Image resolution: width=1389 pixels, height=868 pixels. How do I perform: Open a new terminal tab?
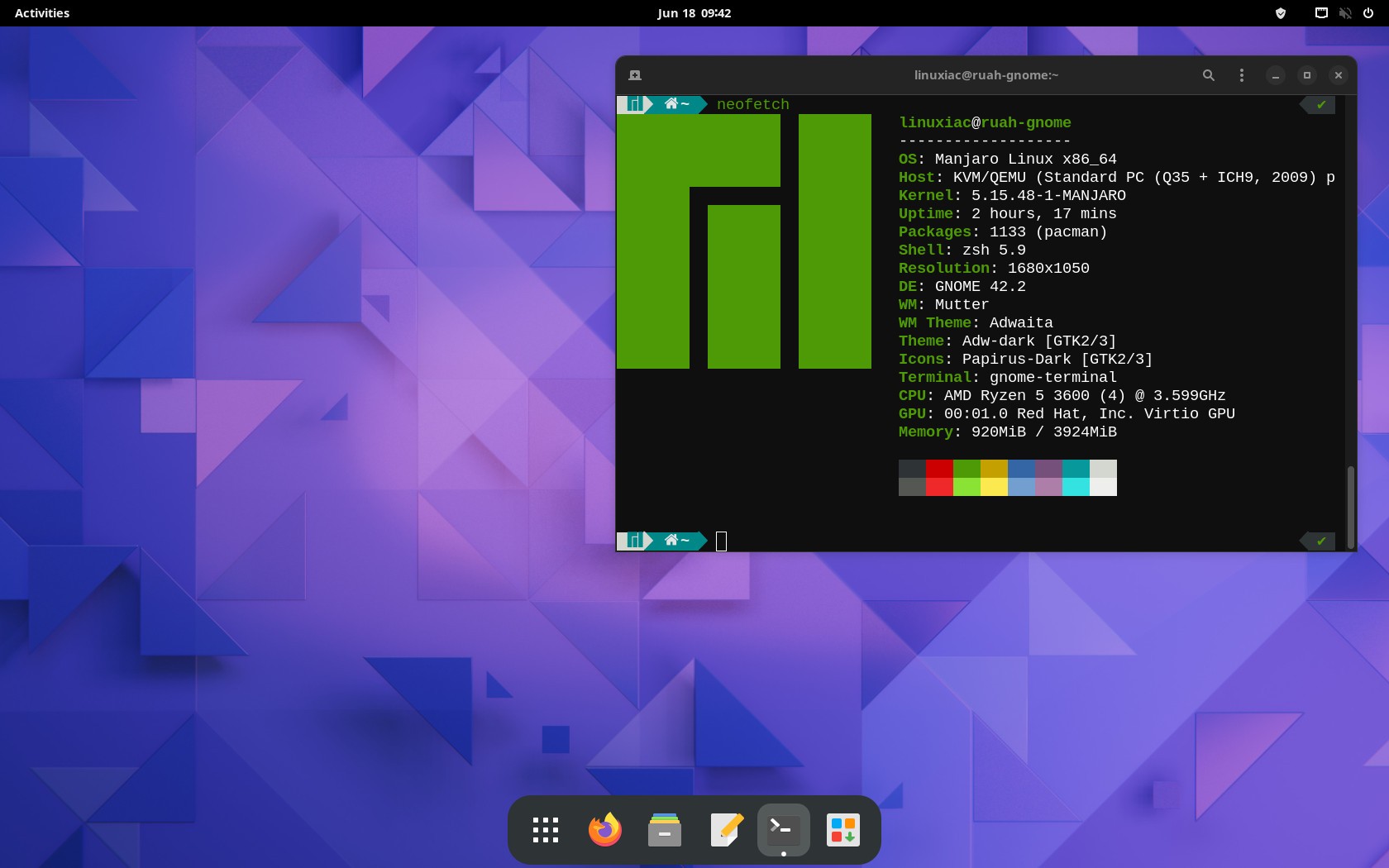[x=635, y=75]
